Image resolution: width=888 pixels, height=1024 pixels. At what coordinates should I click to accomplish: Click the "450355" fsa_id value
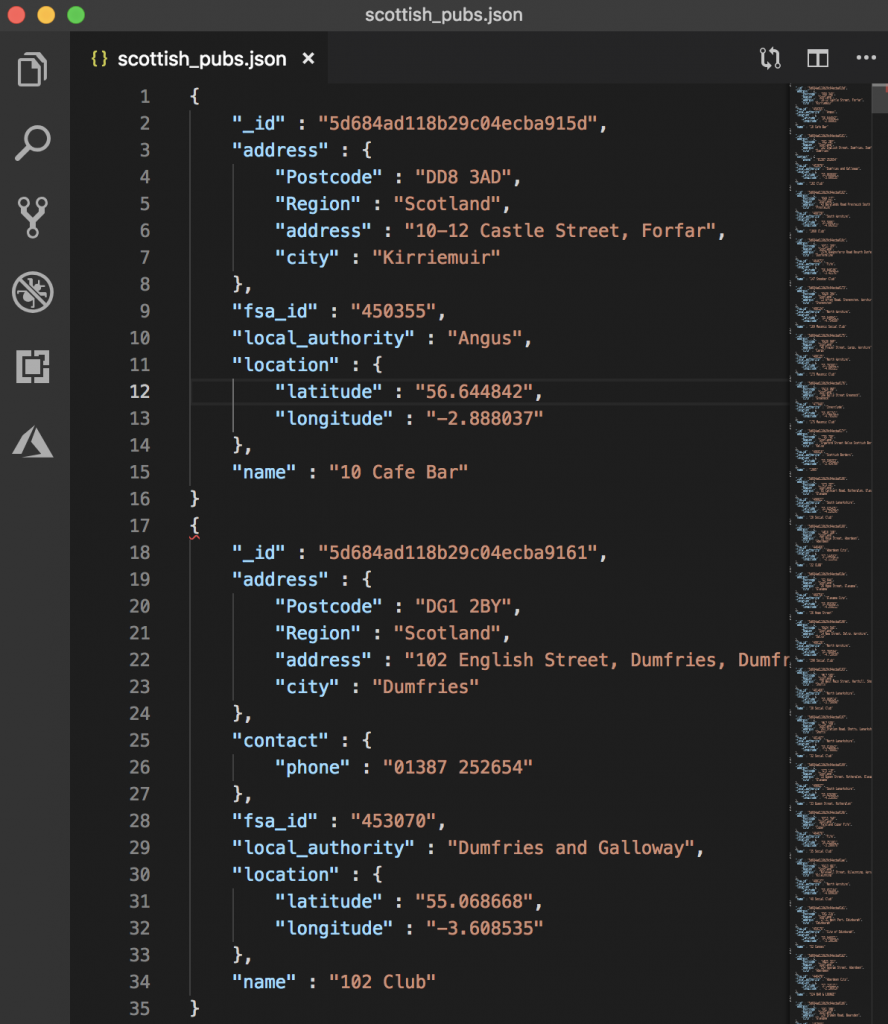[393, 311]
